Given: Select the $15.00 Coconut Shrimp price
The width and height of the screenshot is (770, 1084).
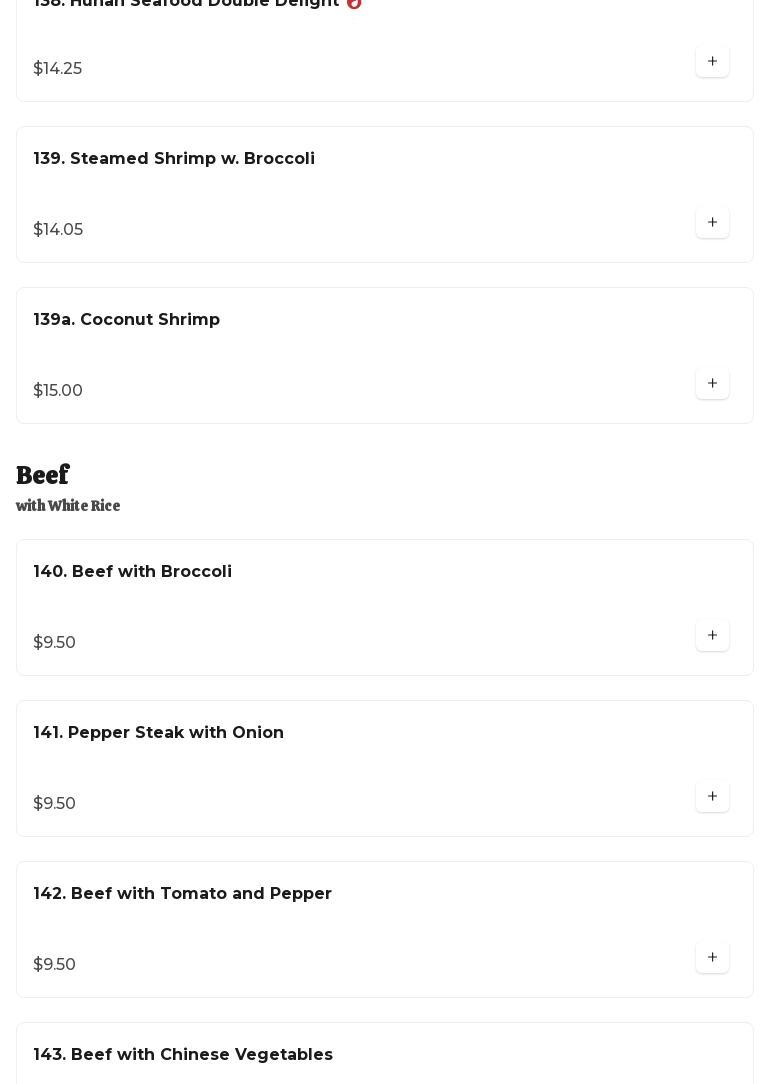Looking at the screenshot, I should [x=58, y=391].
